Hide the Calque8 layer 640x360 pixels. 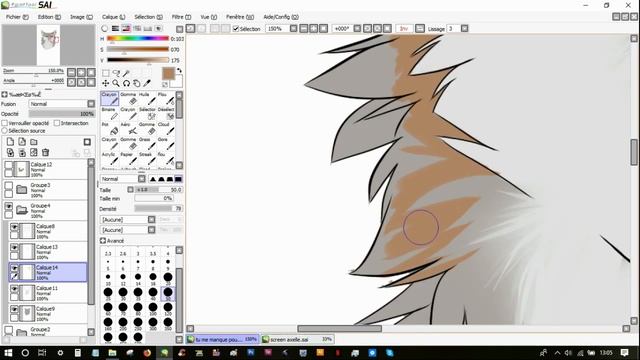pos(14,227)
